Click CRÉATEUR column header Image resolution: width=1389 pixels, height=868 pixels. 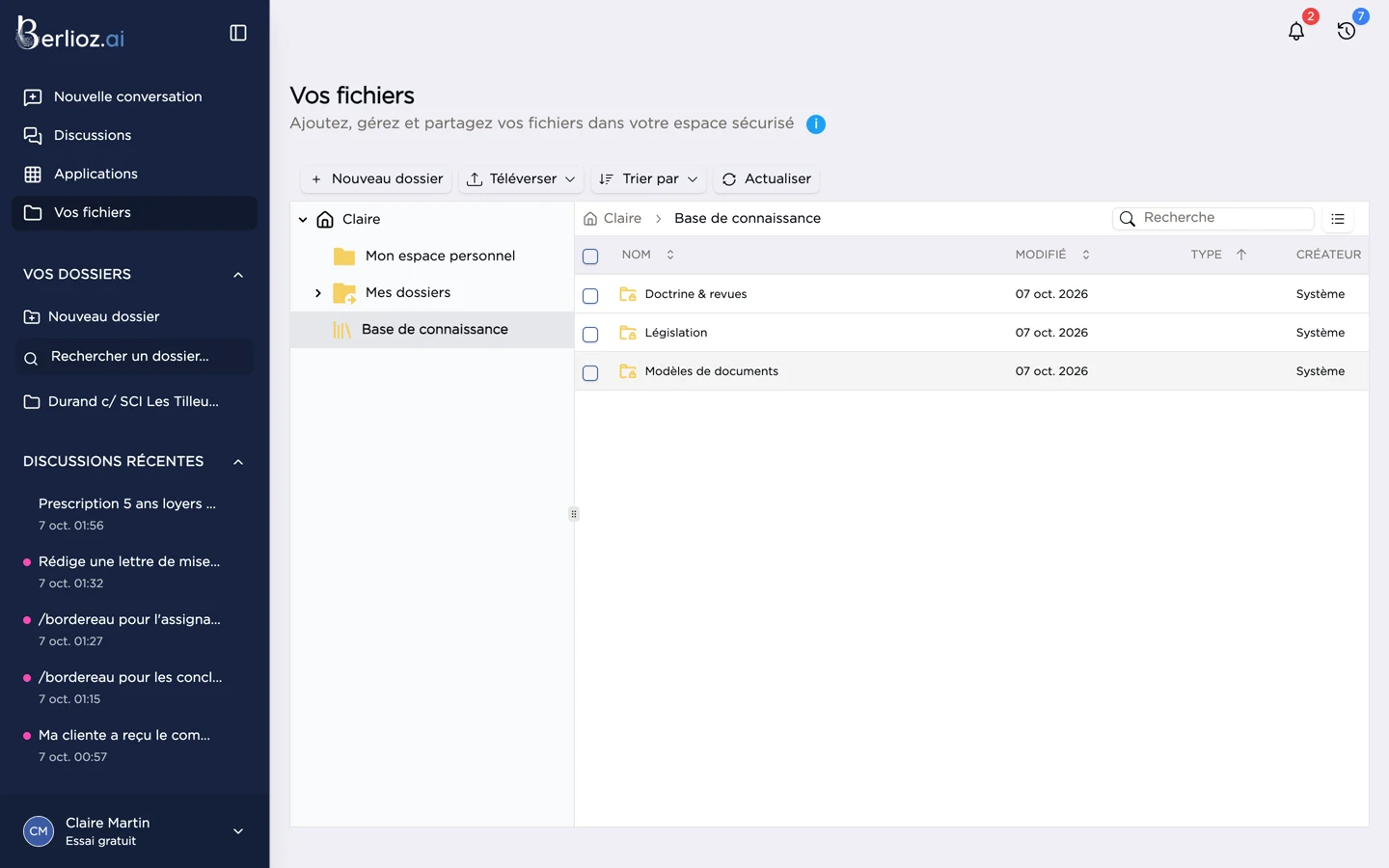(x=1328, y=255)
